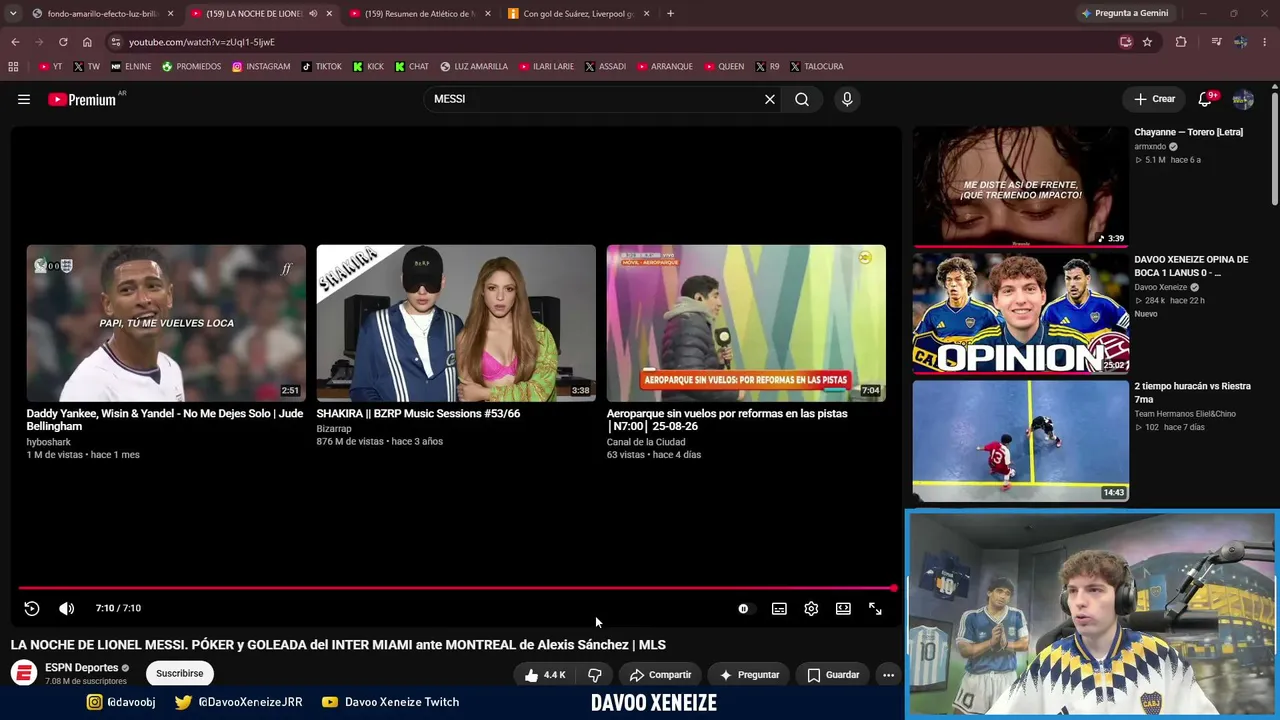Like the video with 4.4 K likes

pyautogui.click(x=545, y=675)
